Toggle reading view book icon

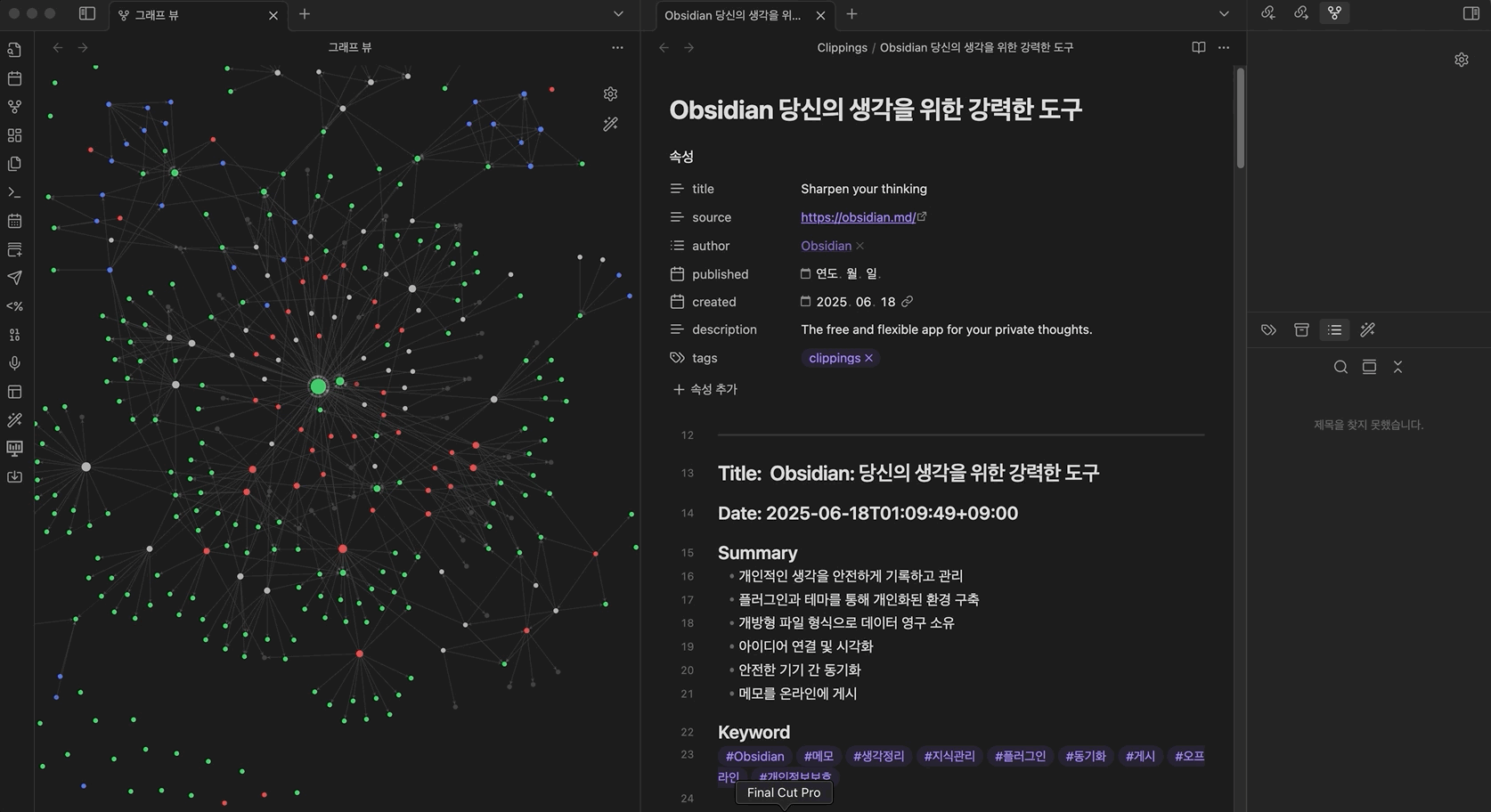click(x=1198, y=47)
